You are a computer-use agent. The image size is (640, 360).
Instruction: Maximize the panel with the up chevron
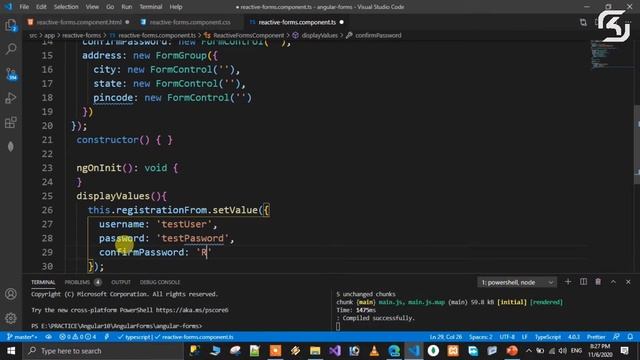click(613, 282)
